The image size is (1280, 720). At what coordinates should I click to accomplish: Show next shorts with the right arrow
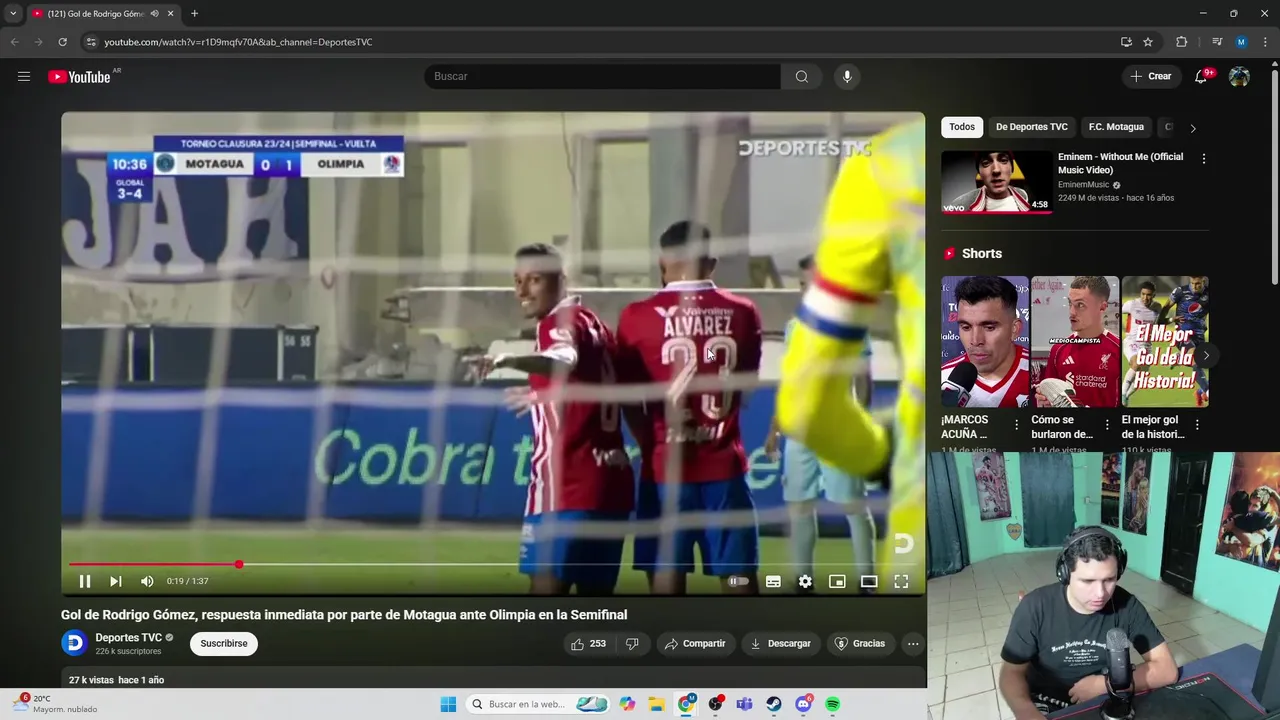1206,355
